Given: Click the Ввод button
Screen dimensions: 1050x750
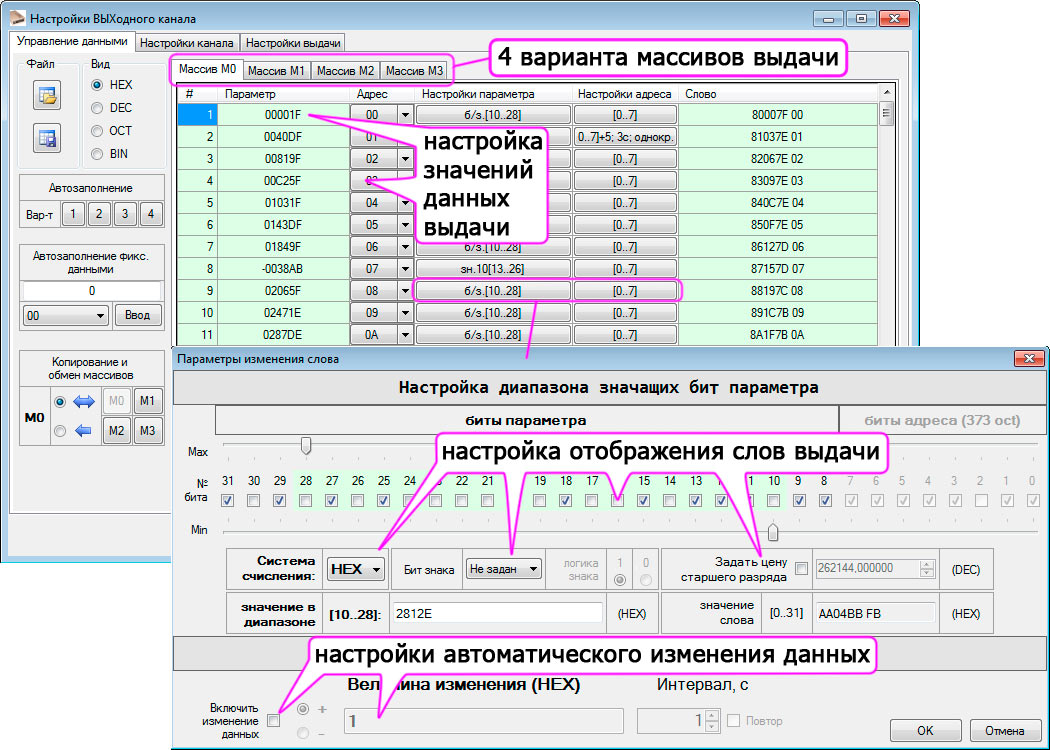Looking at the screenshot, I should [x=137, y=316].
